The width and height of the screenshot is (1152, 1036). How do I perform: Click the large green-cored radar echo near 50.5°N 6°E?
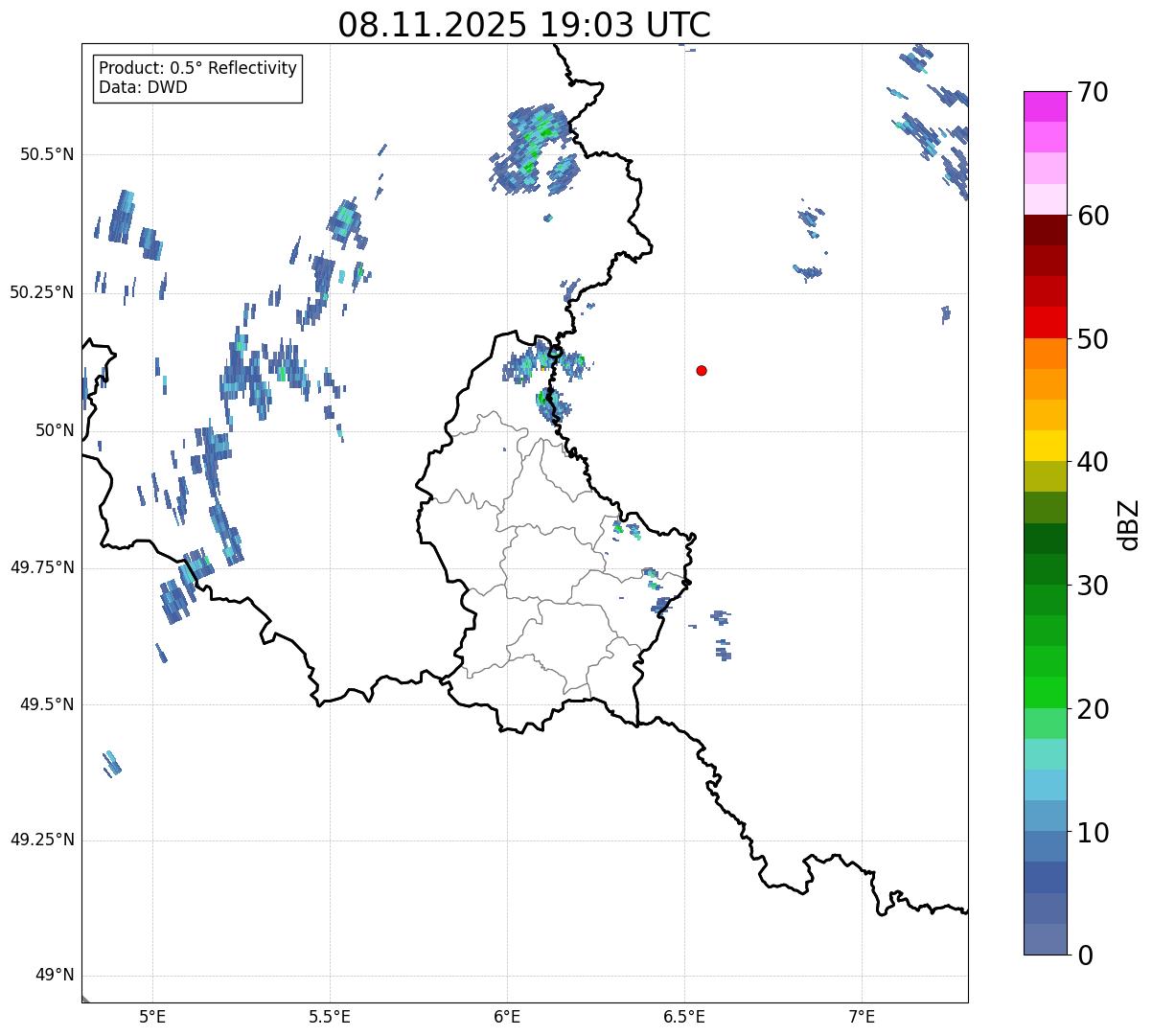tap(535, 150)
